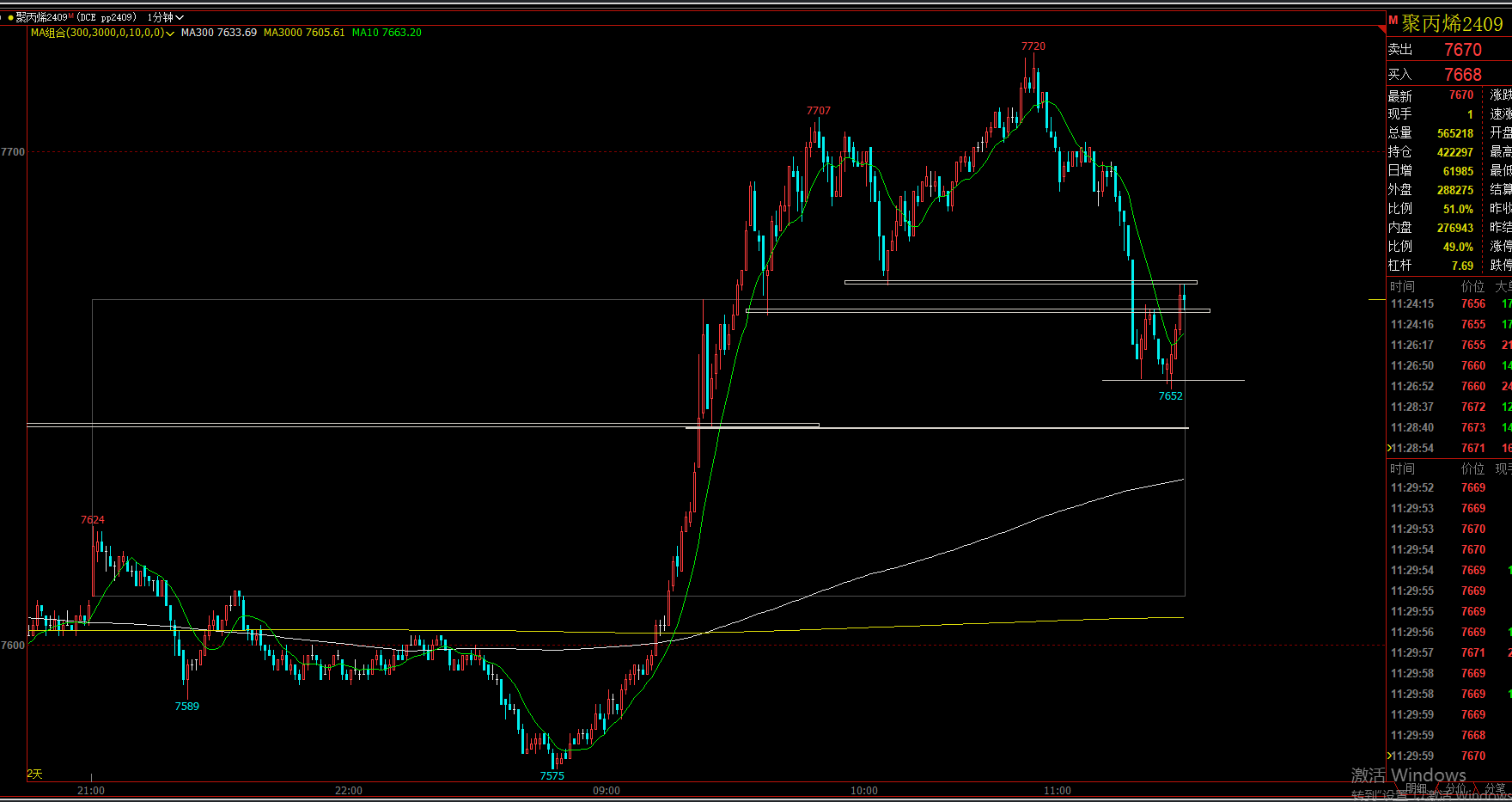The image size is (1512, 802).
Task: Select the 7575 low price marker
Action: (552, 776)
